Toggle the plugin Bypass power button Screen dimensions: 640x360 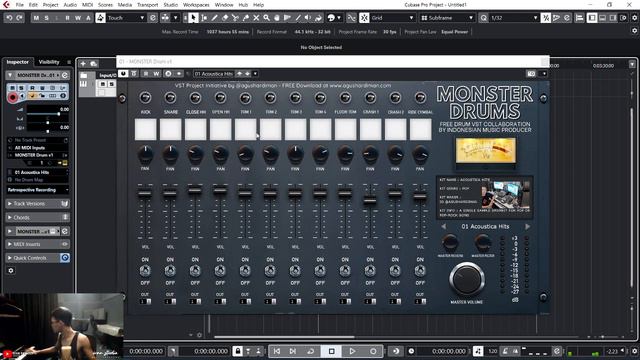pyautogui.click(x=123, y=74)
